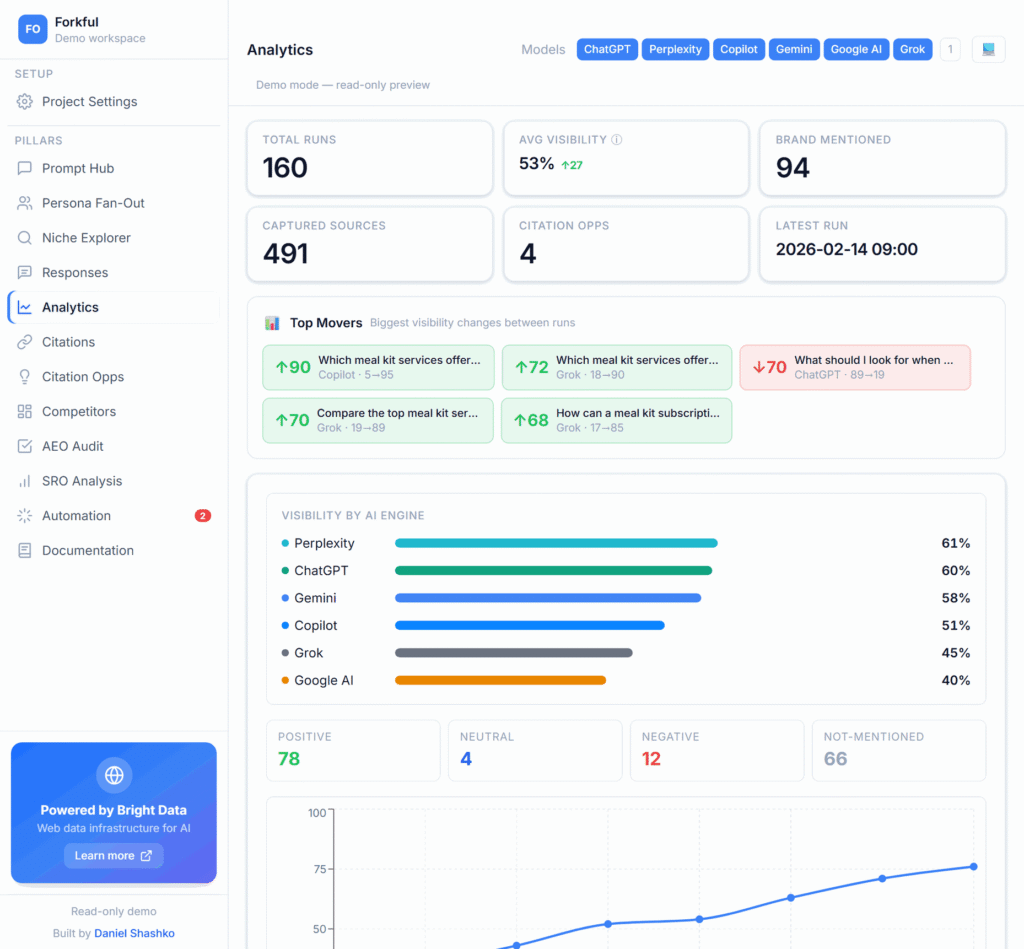Open Persona Fan-Out page
Screen dimensions: 1024x949
coord(114,203)
